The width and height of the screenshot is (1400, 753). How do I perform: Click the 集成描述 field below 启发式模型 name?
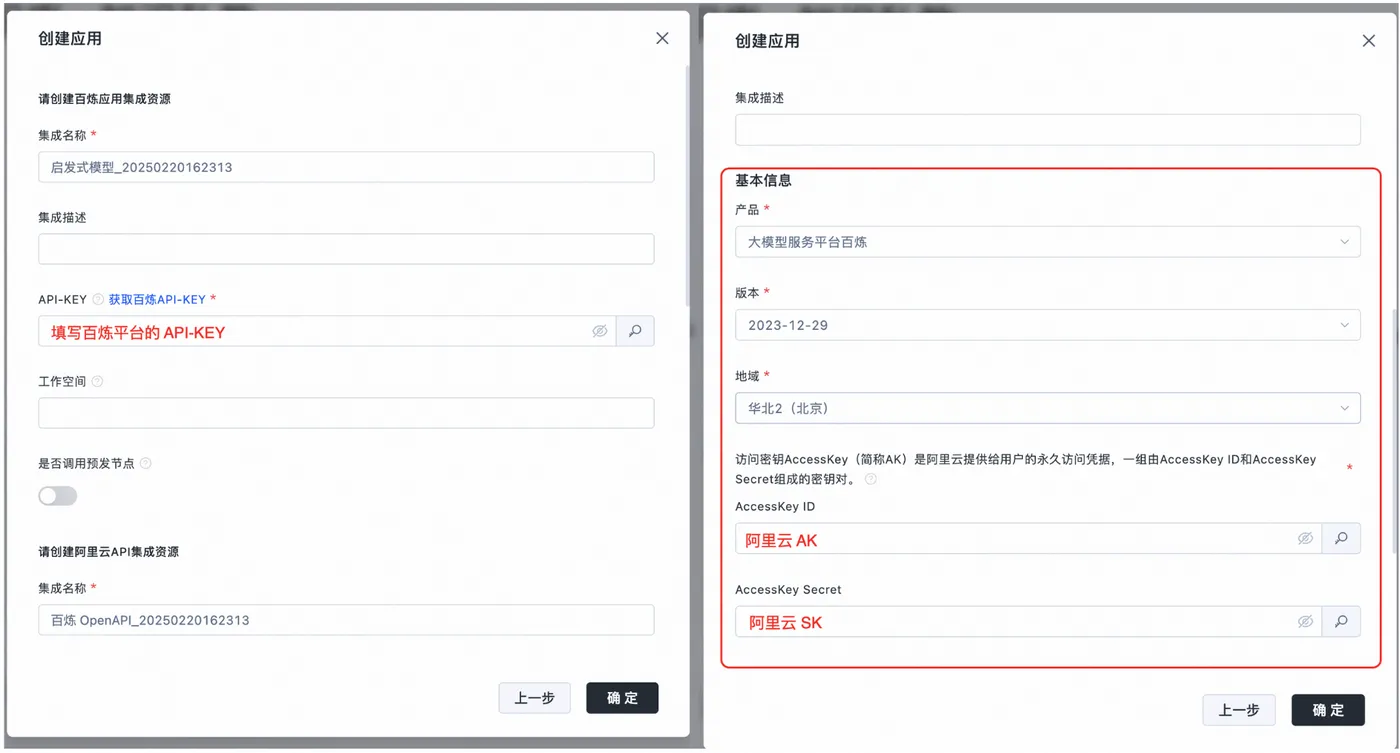346,249
